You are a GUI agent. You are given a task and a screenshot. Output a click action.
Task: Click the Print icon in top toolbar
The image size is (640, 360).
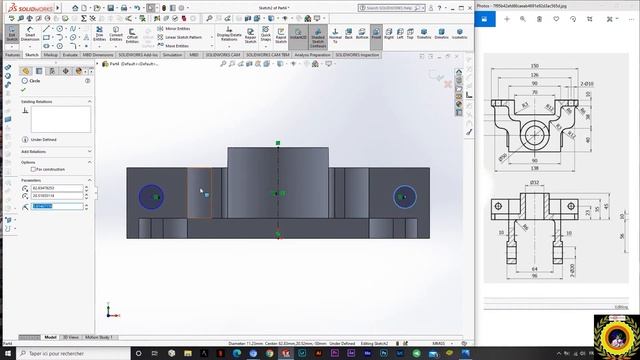point(124,8)
